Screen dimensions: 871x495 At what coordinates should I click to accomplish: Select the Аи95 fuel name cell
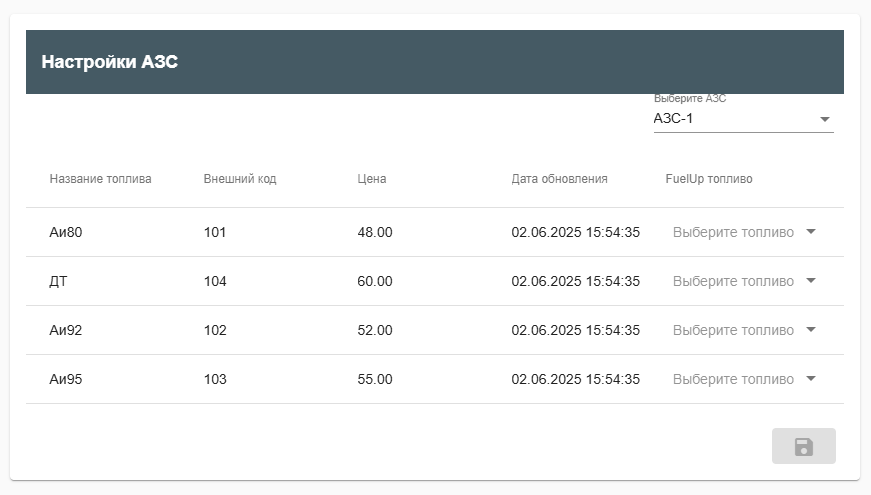66,379
